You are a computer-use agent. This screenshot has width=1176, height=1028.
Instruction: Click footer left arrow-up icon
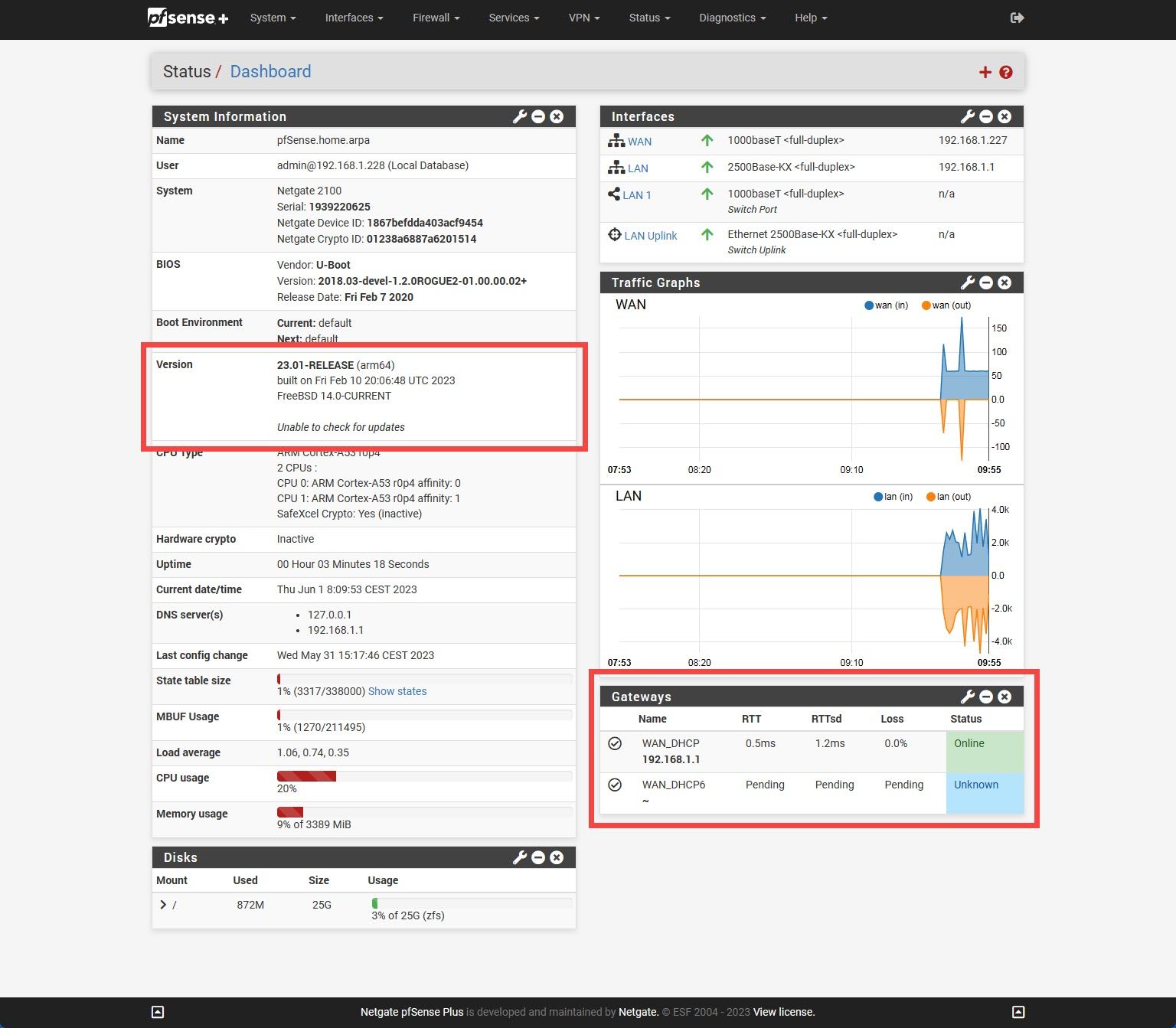click(158, 1012)
